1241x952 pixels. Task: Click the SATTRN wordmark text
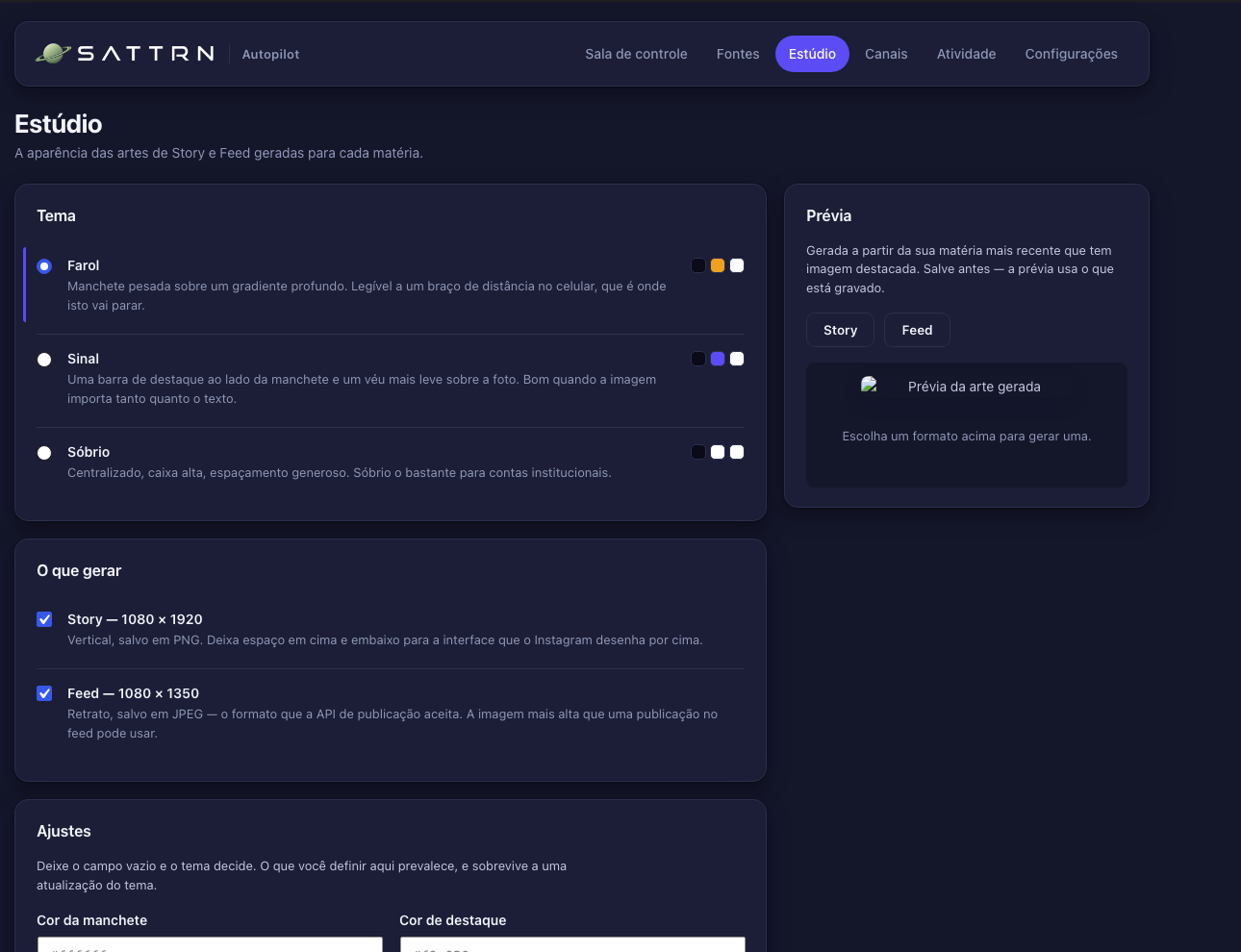click(146, 54)
